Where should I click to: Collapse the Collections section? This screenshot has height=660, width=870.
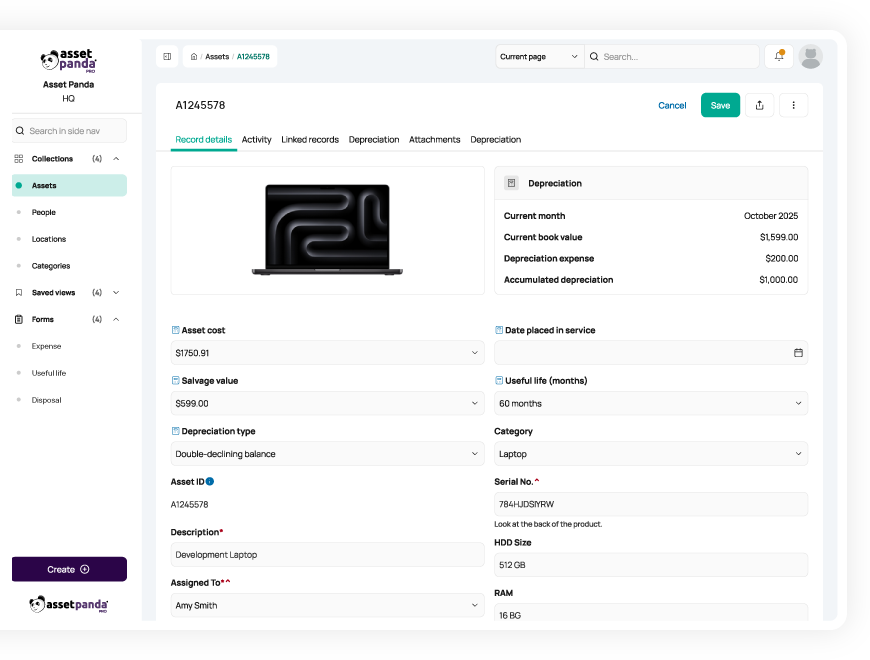pos(116,159)
